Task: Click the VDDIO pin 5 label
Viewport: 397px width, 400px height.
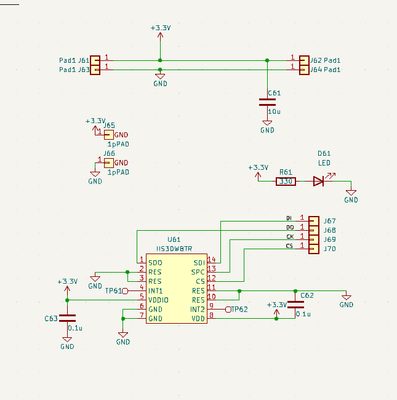Action: click(x=158, y=300)
